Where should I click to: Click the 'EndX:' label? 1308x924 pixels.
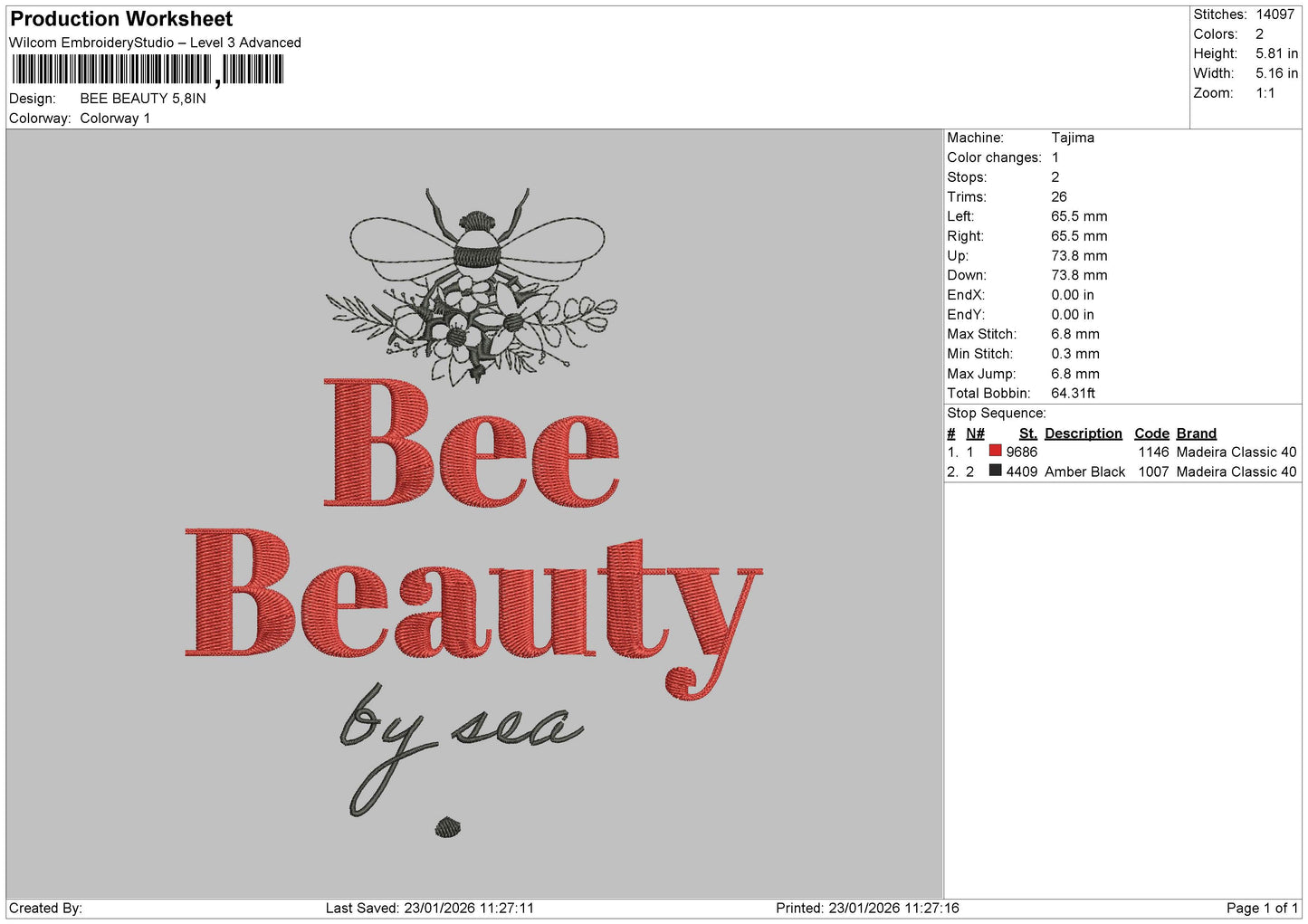(966, 295)
